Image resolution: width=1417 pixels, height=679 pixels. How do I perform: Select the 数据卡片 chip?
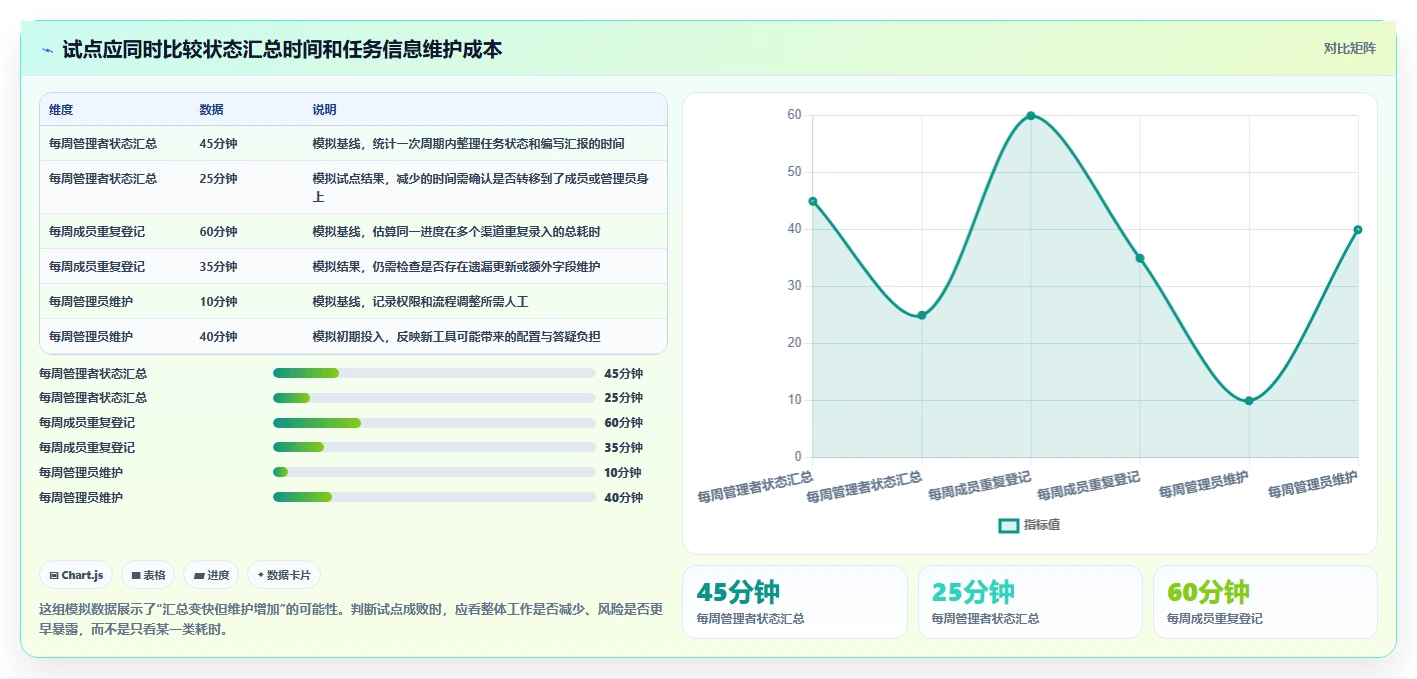(x=284, y=575)
